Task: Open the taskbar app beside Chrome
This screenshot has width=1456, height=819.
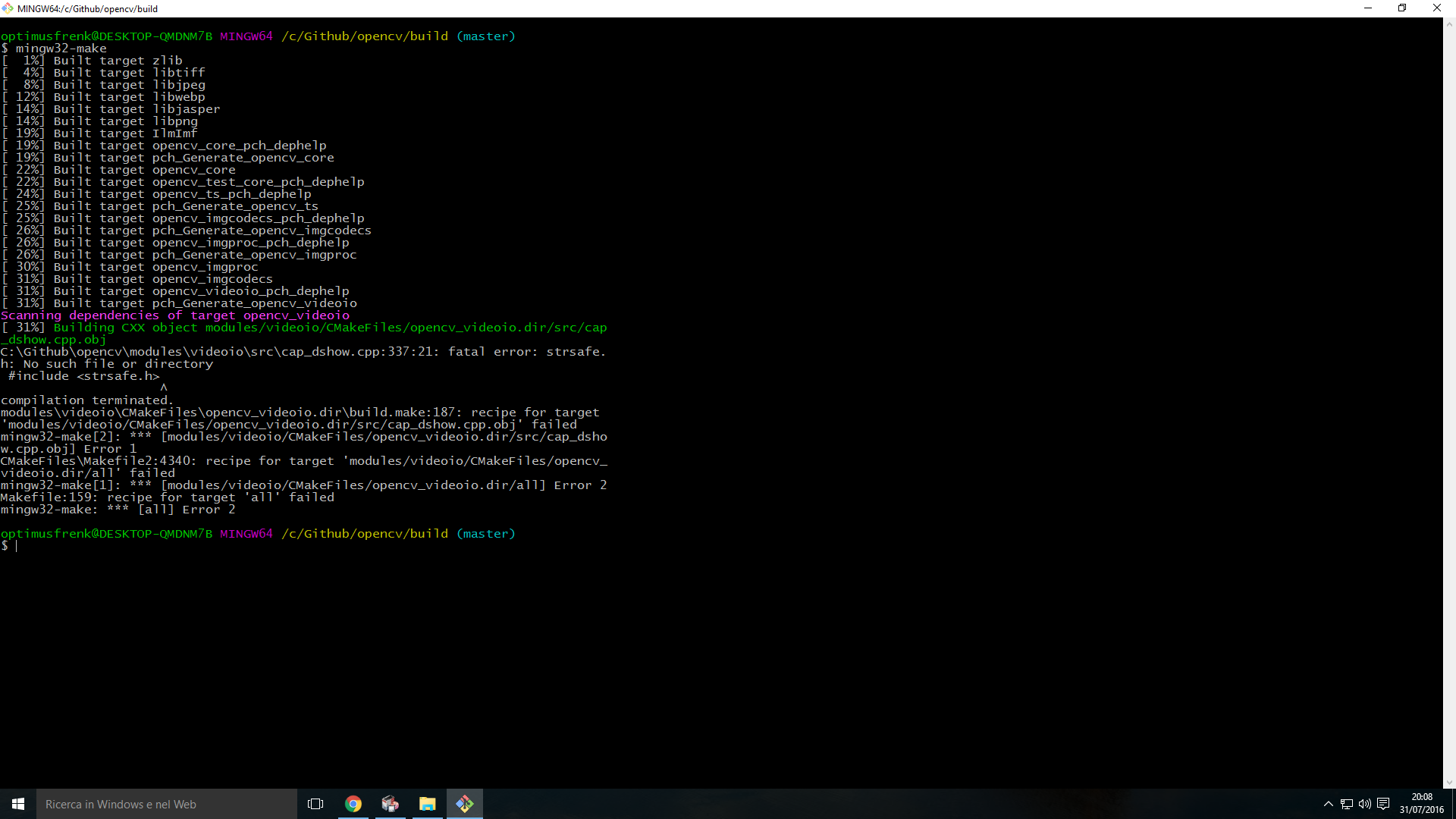Action: pos(391,804)
